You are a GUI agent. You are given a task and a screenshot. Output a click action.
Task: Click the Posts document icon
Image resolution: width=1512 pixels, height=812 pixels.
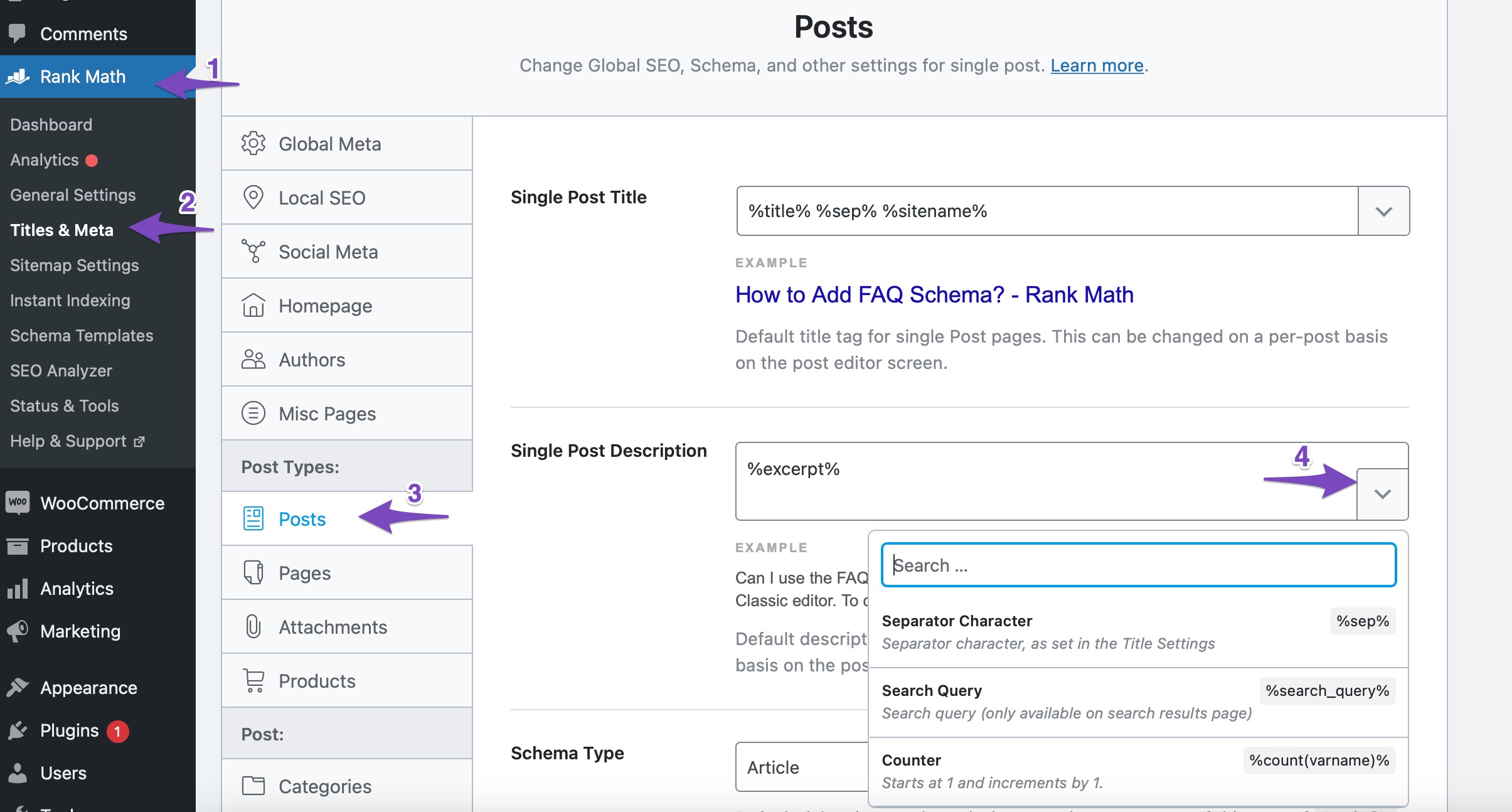click(x=253, y=518)
